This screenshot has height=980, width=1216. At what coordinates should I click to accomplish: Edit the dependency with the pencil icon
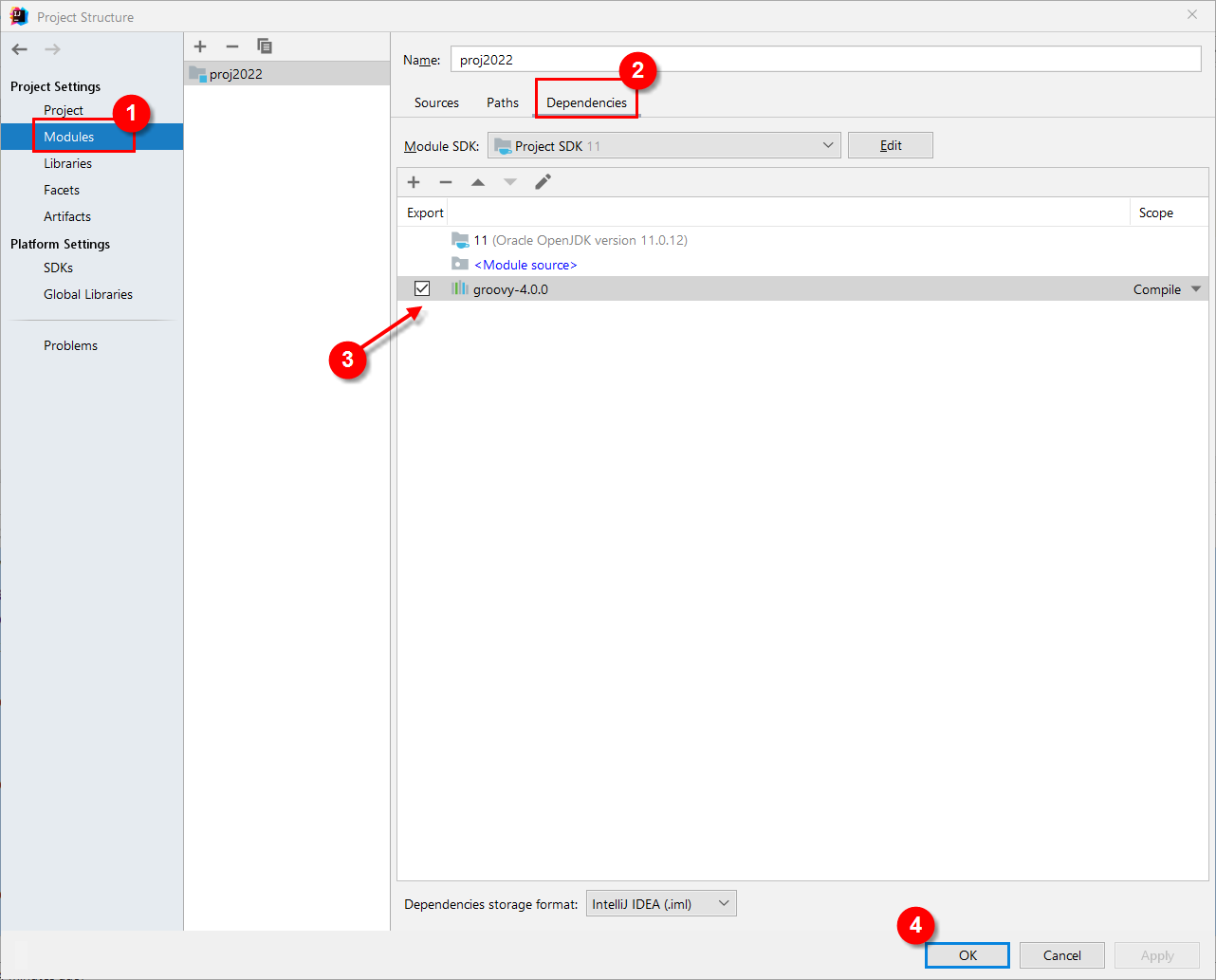coord(543,182)
